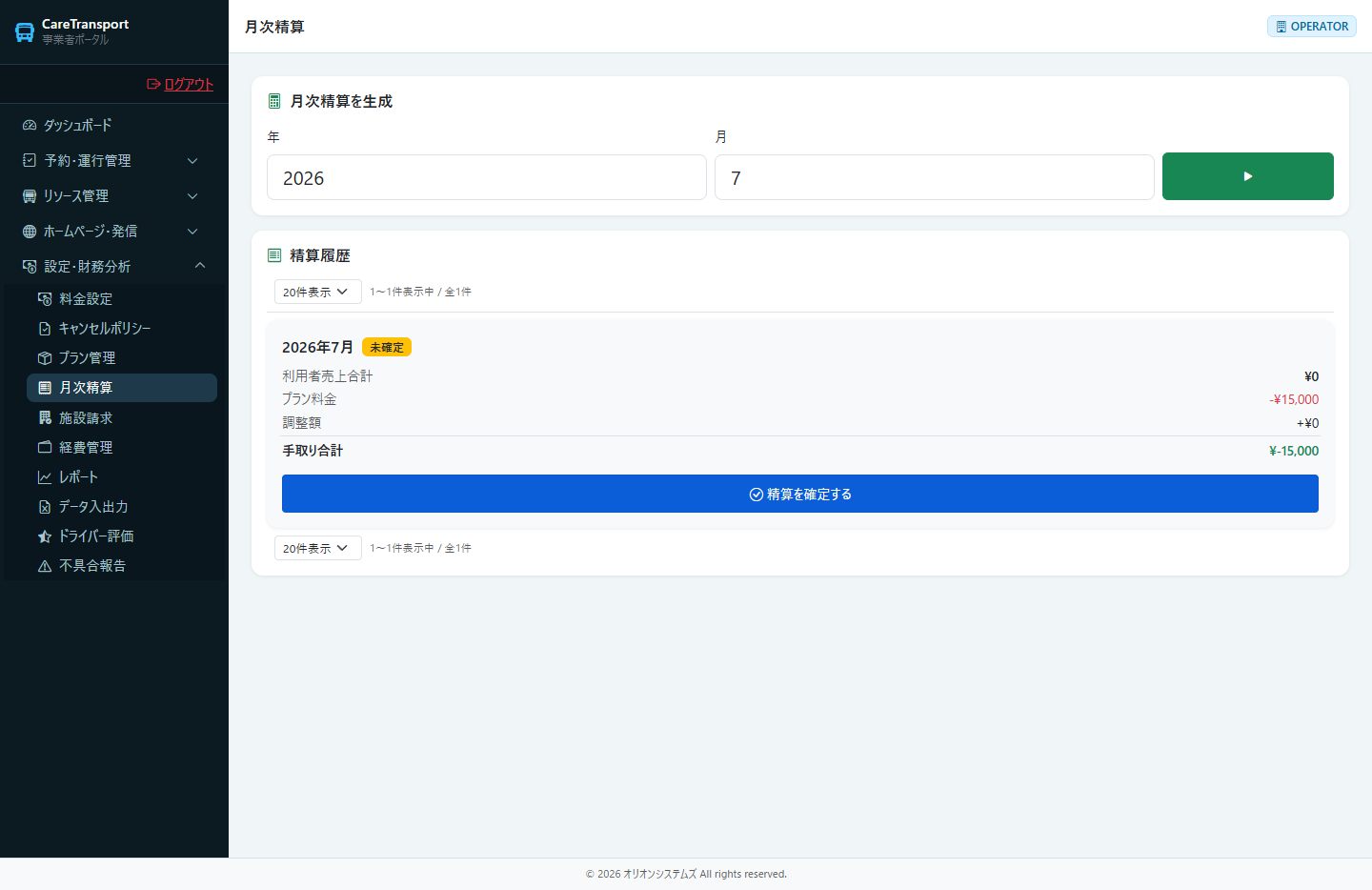Click the 月 input field showing 7
Screen dimensions: 1372x890
pyautogui.click(x=935, y=177)
